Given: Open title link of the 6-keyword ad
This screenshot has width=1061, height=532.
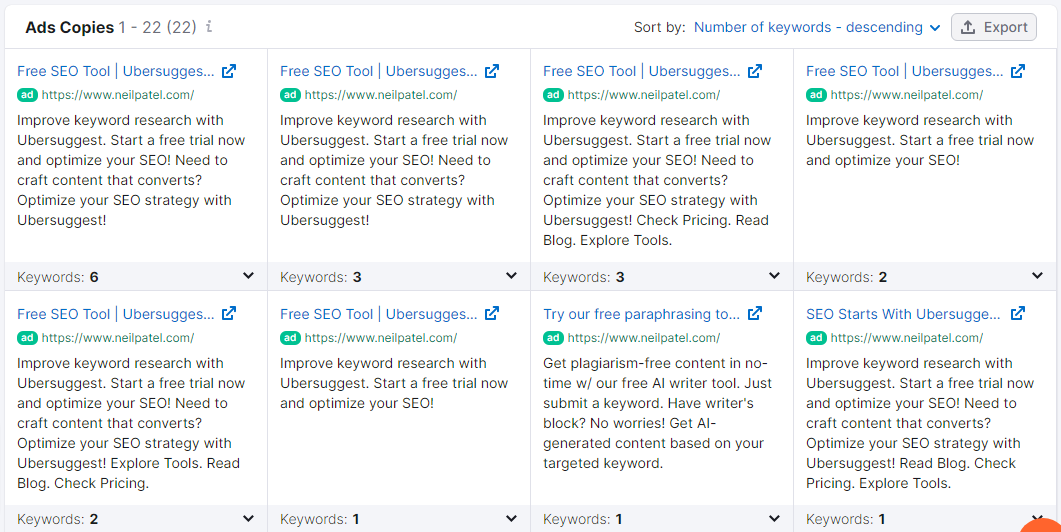Looking at the screenshot, I should tap(116, 71).
